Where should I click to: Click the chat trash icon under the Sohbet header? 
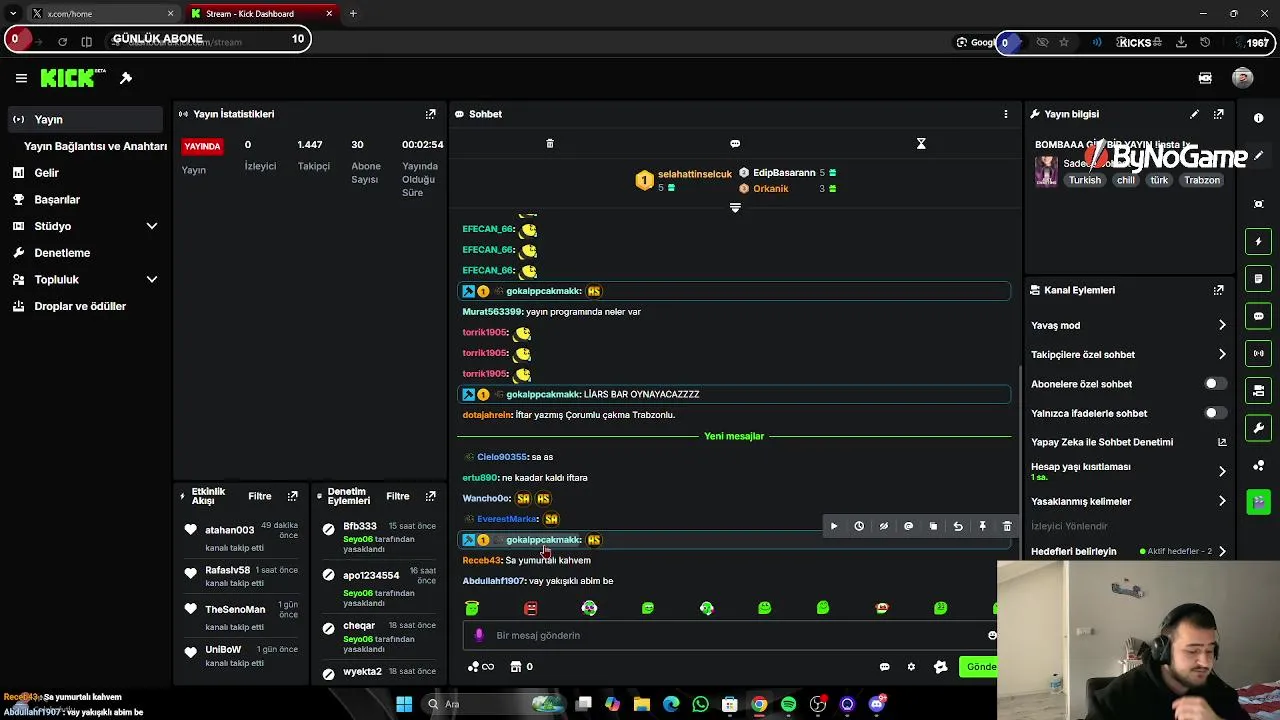click(x=550, y=144)
